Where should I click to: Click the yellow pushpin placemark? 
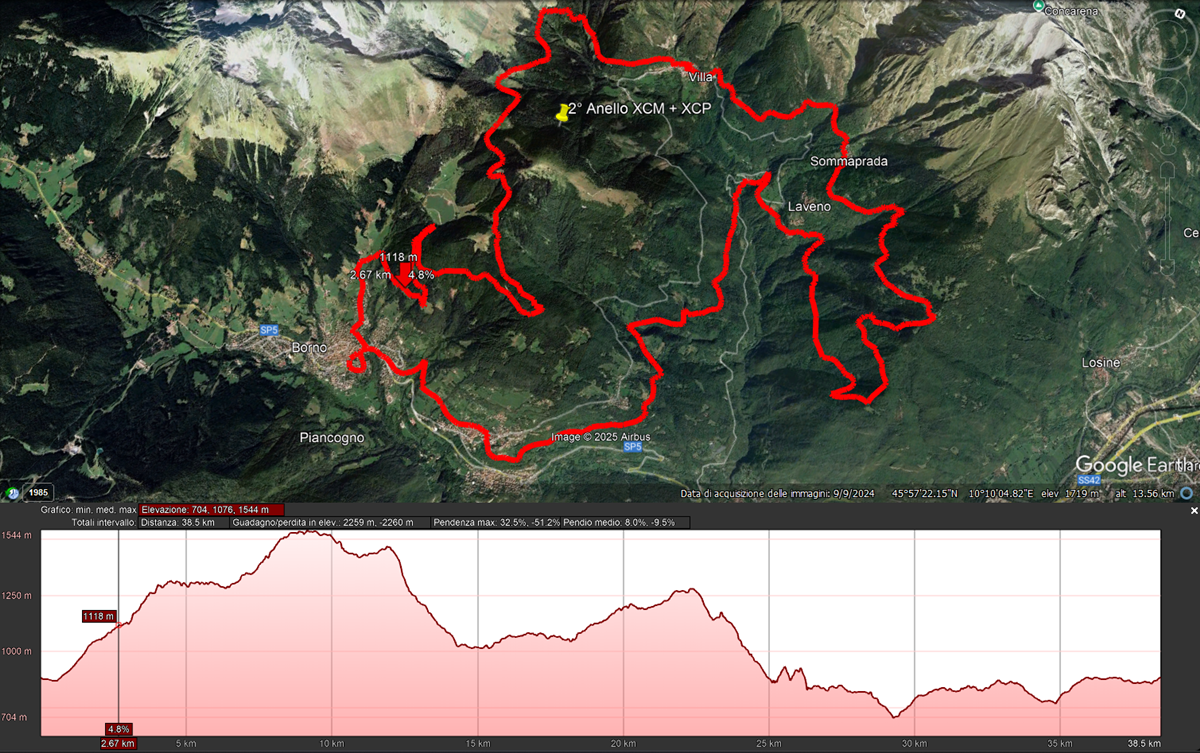click(x=563, y=112)
